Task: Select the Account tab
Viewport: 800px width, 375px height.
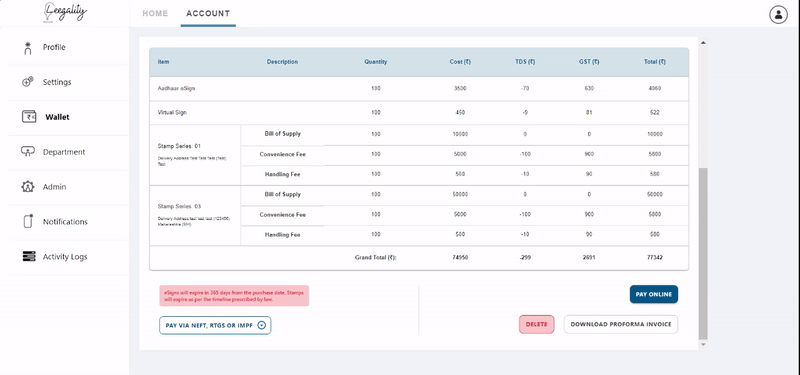Action: tap(208, 13)
